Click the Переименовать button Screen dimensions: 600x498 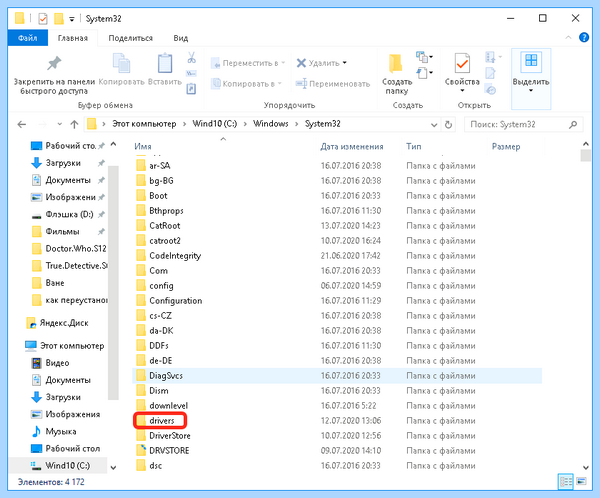point(333,83)
